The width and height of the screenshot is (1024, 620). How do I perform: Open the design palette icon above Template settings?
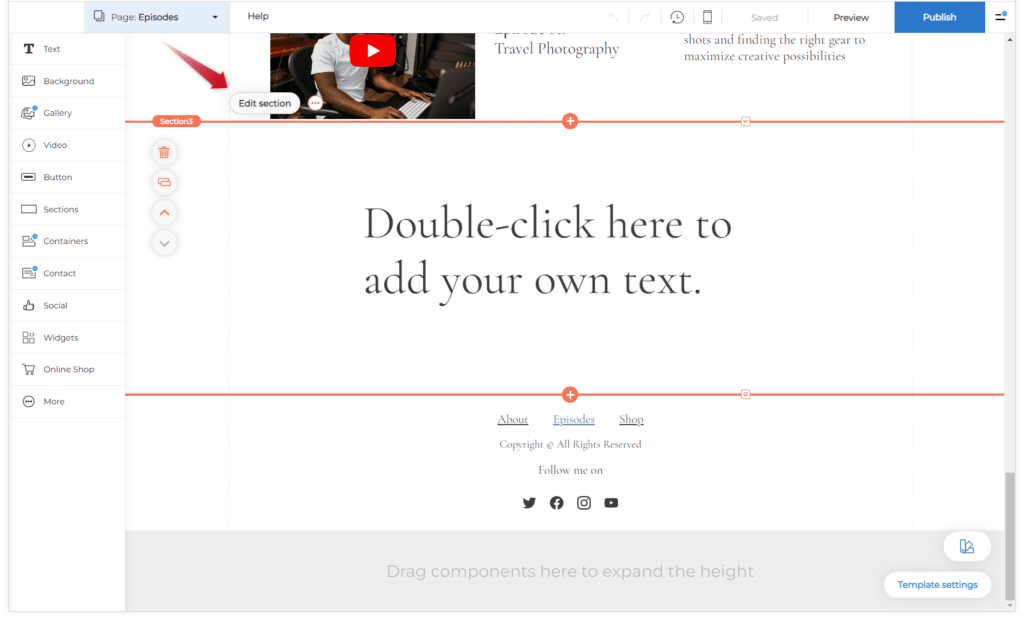[967, 546]
